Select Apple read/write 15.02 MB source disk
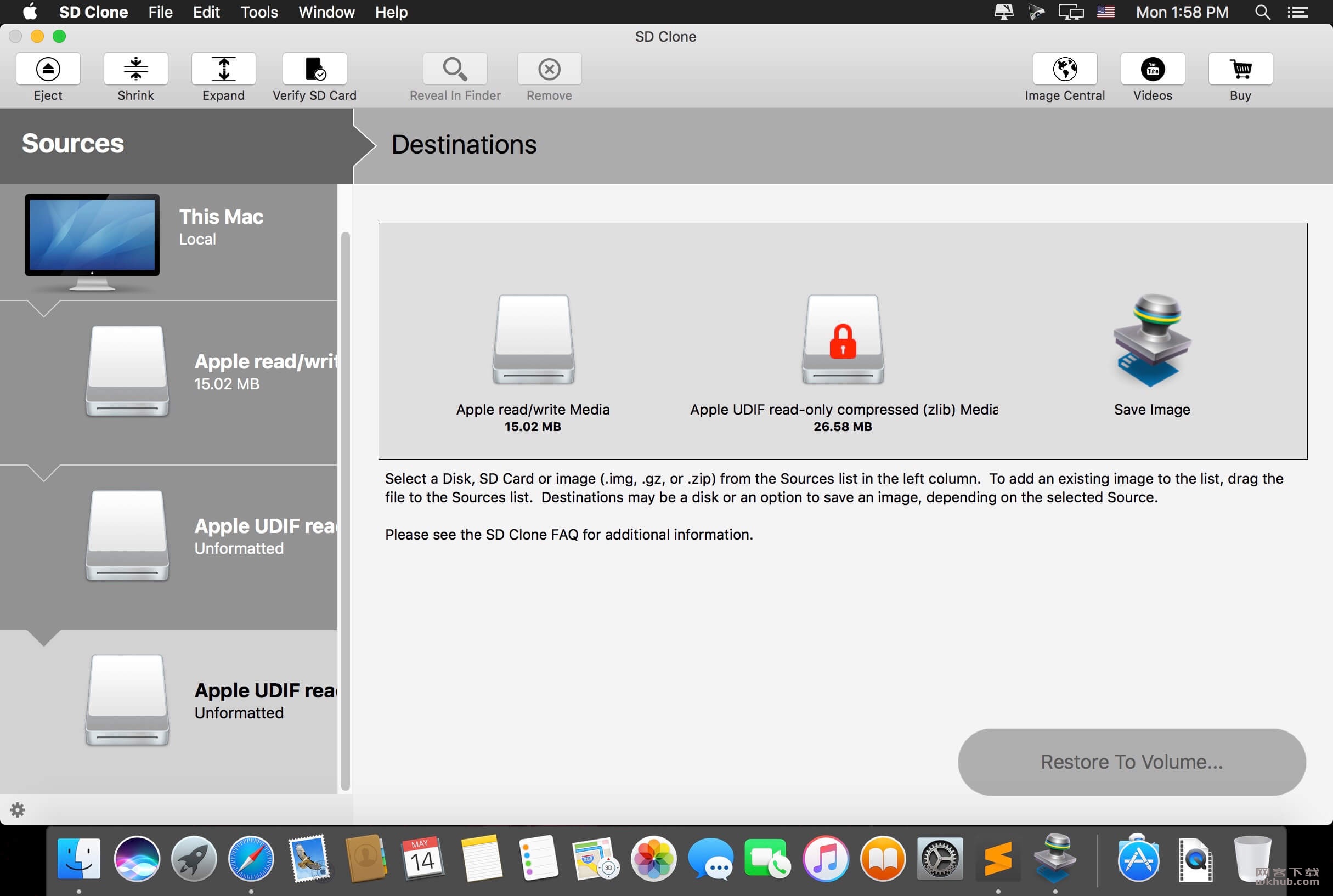Image resolution: width=1333 pixels, height=896 pixels. (x=168, y=383)
